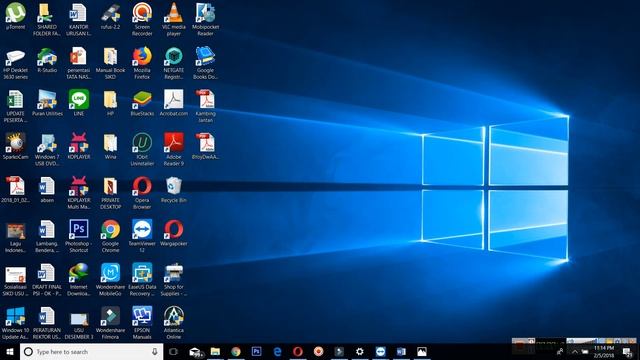Launch TeamViewer 12 desktop shortcut

142,236
